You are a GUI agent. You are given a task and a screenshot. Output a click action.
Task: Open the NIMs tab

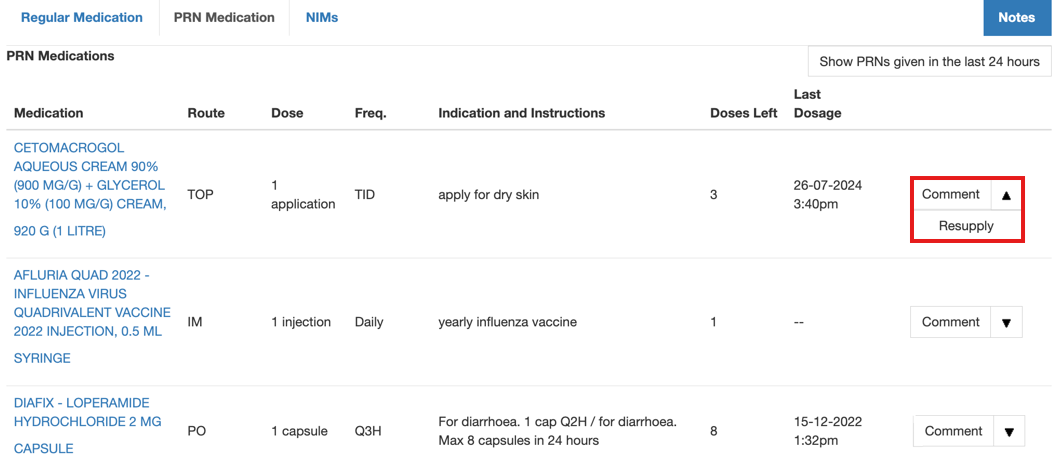click(x=322, y=18)
